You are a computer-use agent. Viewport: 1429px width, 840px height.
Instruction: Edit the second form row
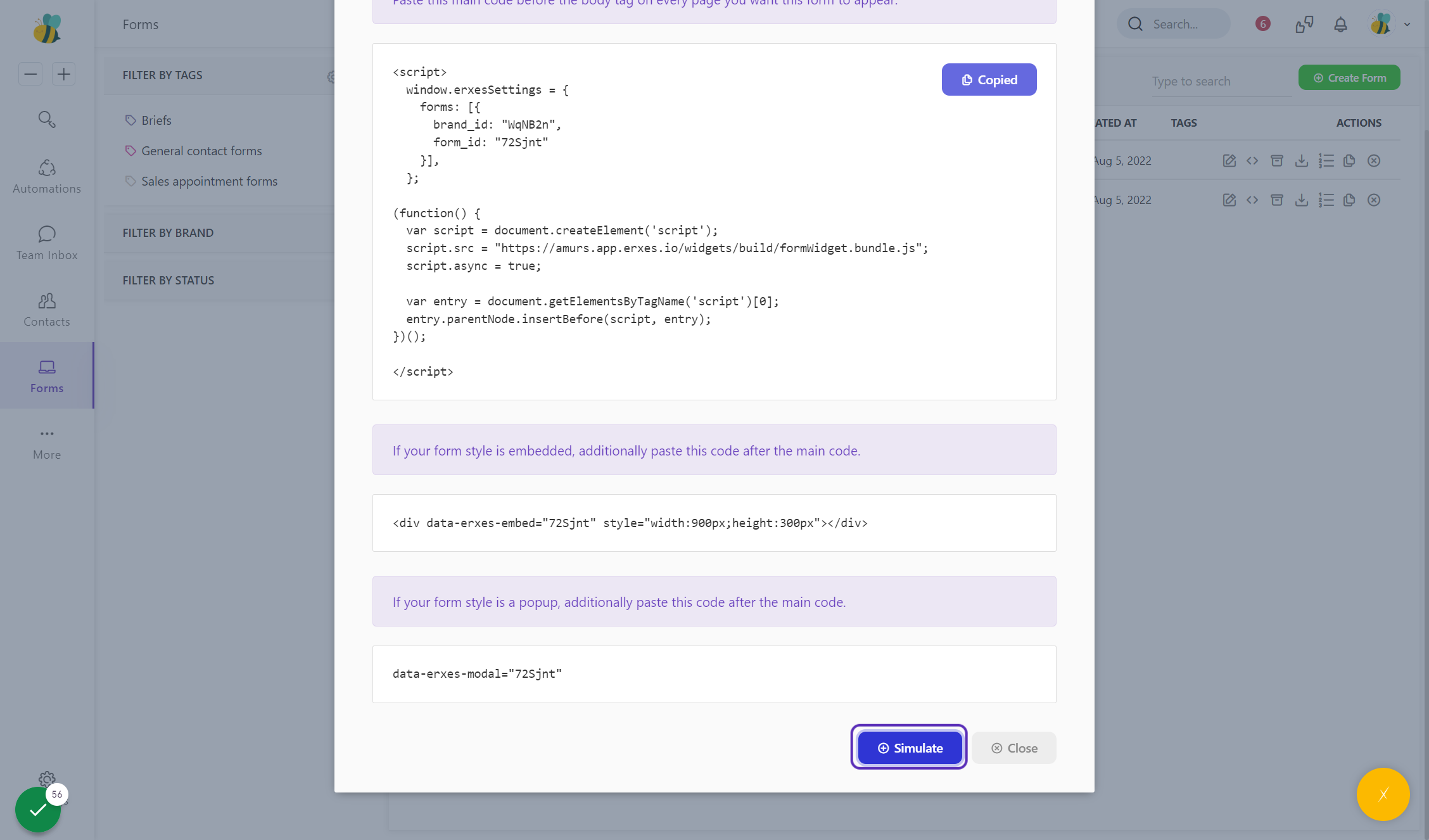pyautogui.click(x=1229, y=200)
